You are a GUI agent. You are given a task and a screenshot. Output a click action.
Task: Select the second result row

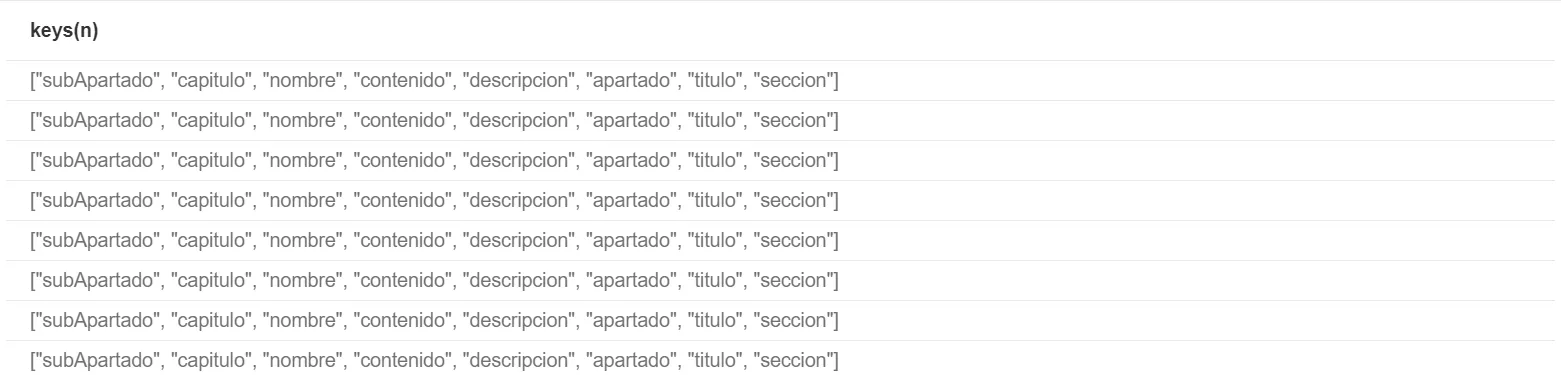coord(780,121)
